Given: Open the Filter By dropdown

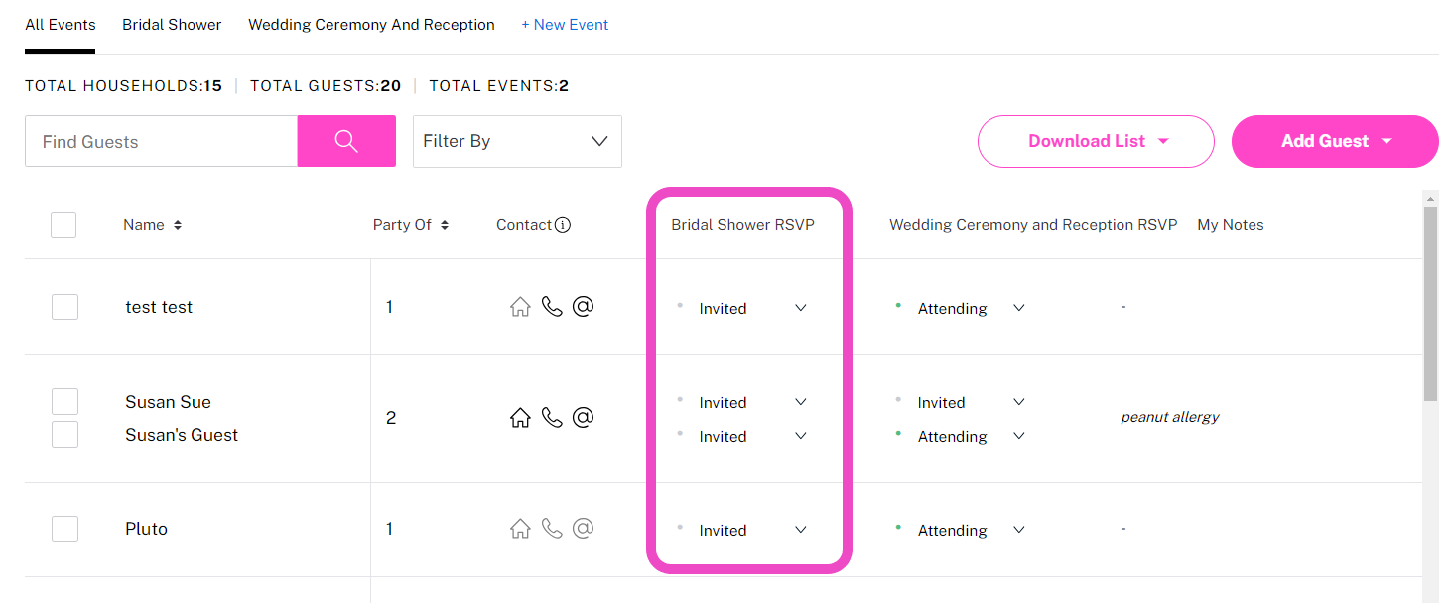Looking at the screenshot, I should (517, 141).
